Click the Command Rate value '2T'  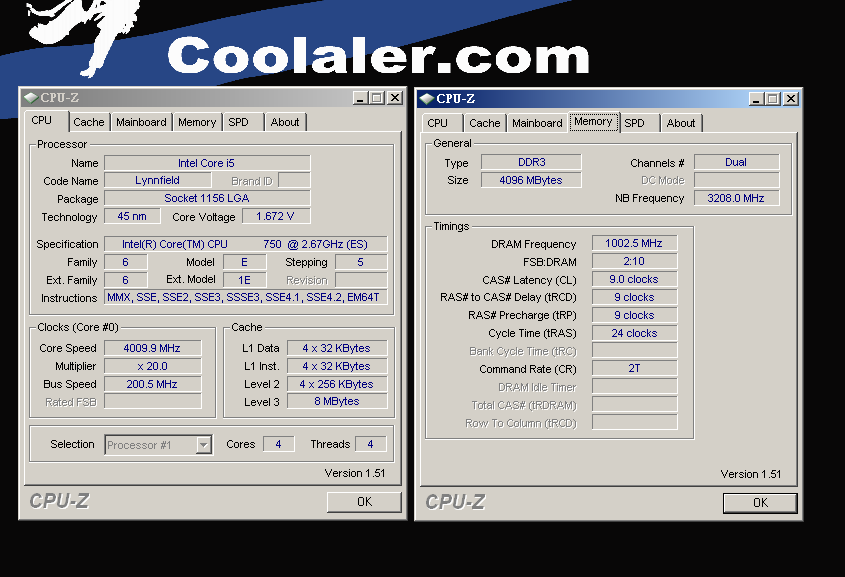tap(635, 369)
